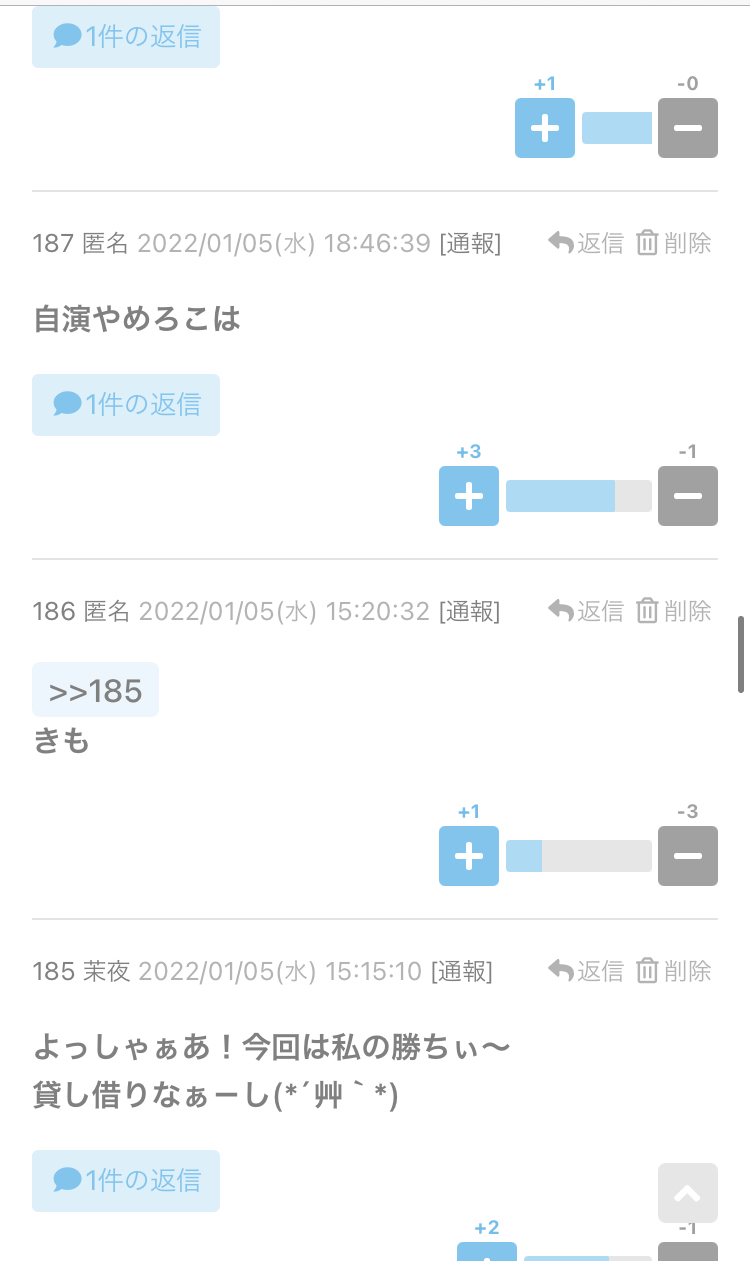Viewport: 750px width, 1261px height.
Task: Click the page scrollbar on right edge
Action: (741, 655)
